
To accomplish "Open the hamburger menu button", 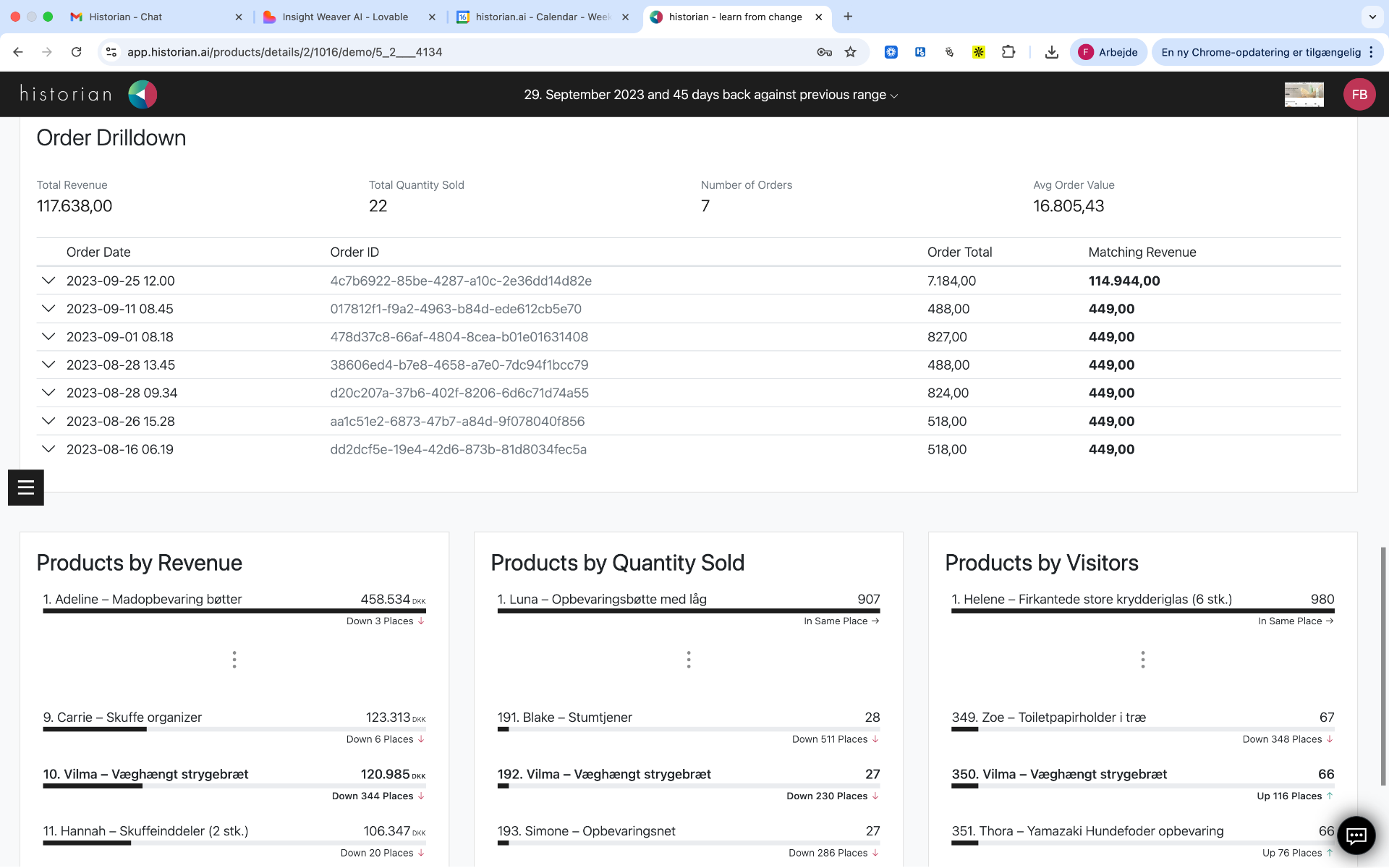I will point(26,488).
